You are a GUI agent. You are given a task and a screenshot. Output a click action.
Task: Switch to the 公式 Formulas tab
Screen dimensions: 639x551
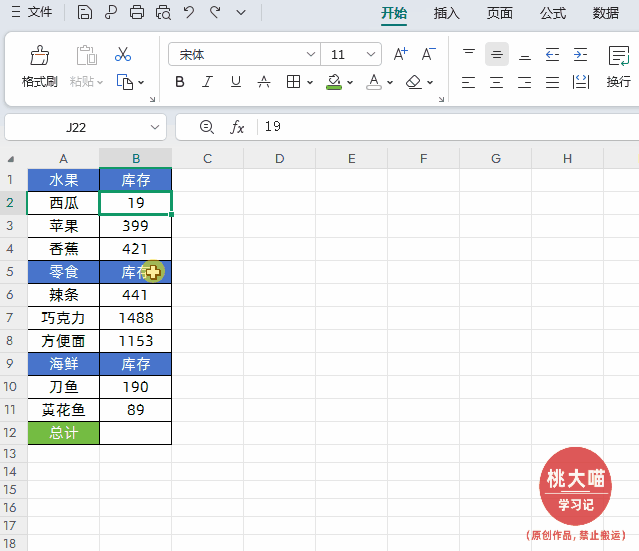click(x=553, y=13)
